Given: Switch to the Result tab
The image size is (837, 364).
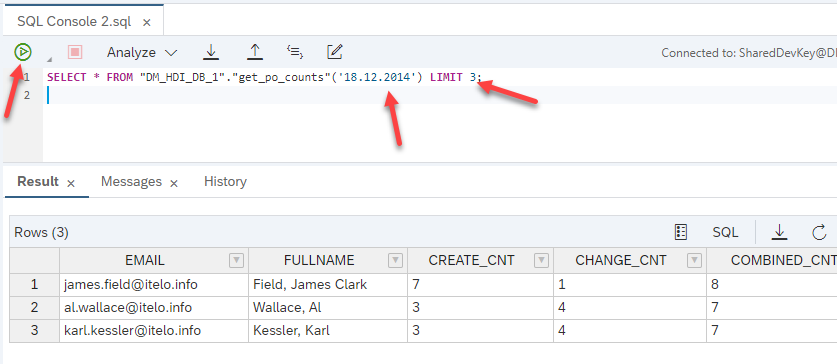Looking at the screenshot, I should point(38,181).
